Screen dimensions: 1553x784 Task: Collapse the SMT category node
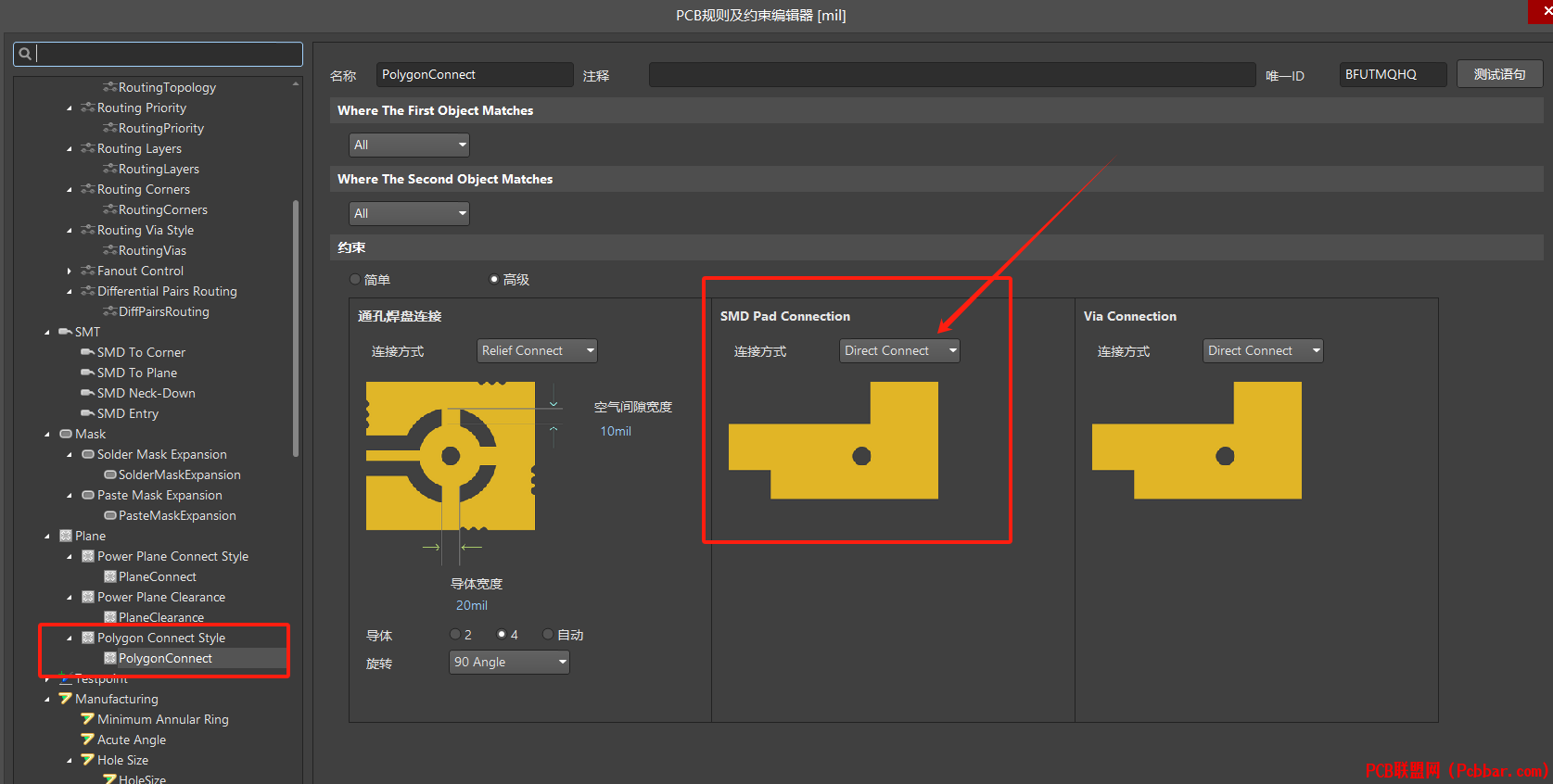tap(47, 332)
